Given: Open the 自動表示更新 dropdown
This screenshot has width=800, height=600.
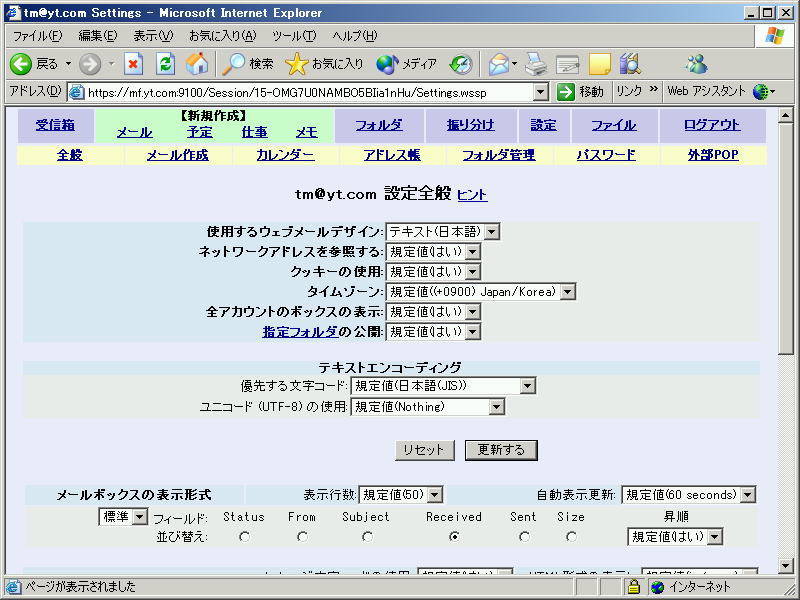Looking at the screenshot, I should 688,495.
